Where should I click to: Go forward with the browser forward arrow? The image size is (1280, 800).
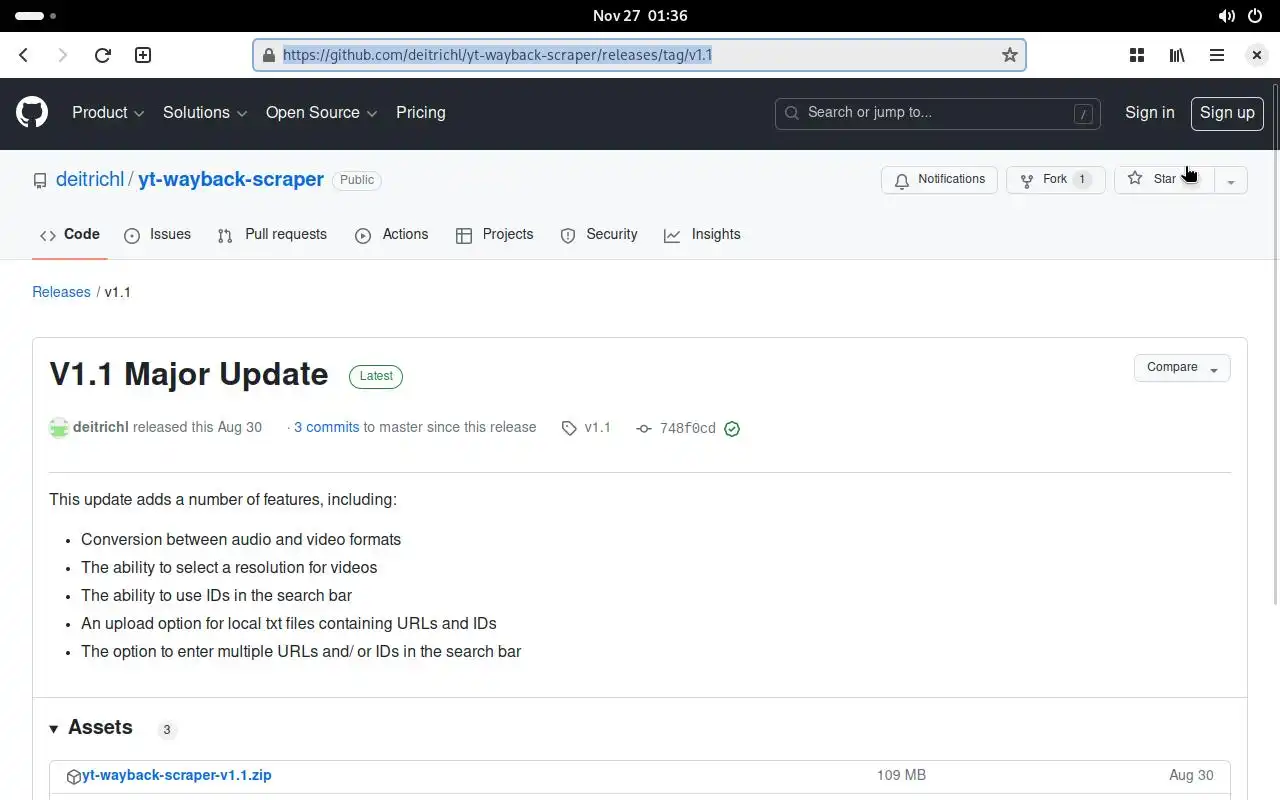pyautogui.click(x=63, y=55)
